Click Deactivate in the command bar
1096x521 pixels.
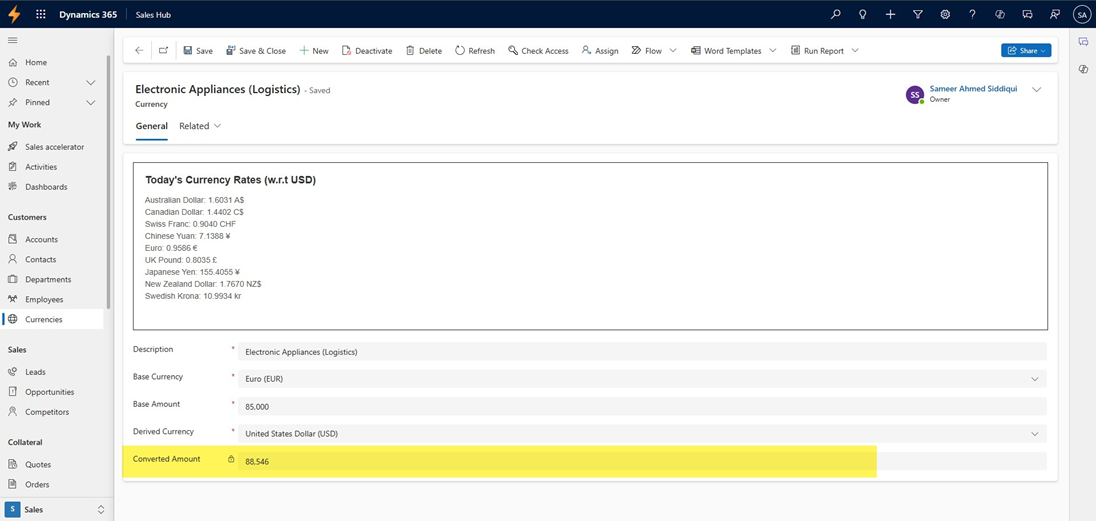[x=367, y=51]
